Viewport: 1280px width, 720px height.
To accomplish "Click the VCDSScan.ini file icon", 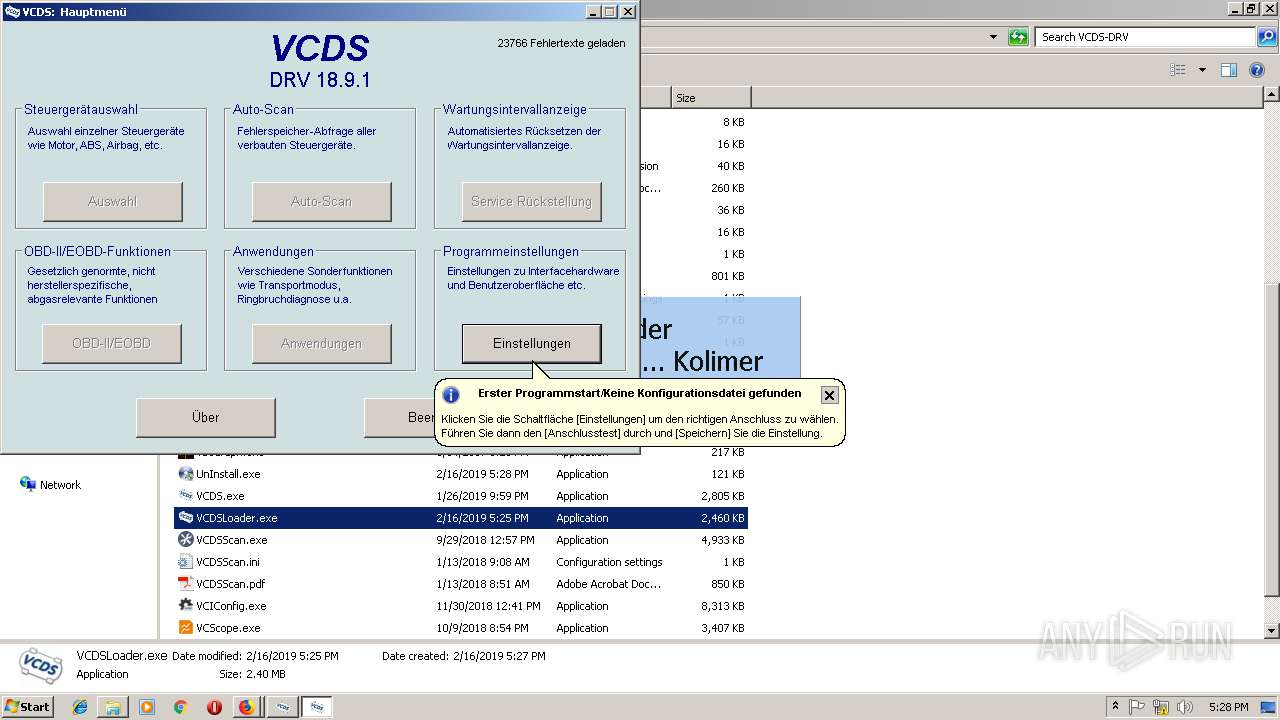I will (x=185, y=562).
